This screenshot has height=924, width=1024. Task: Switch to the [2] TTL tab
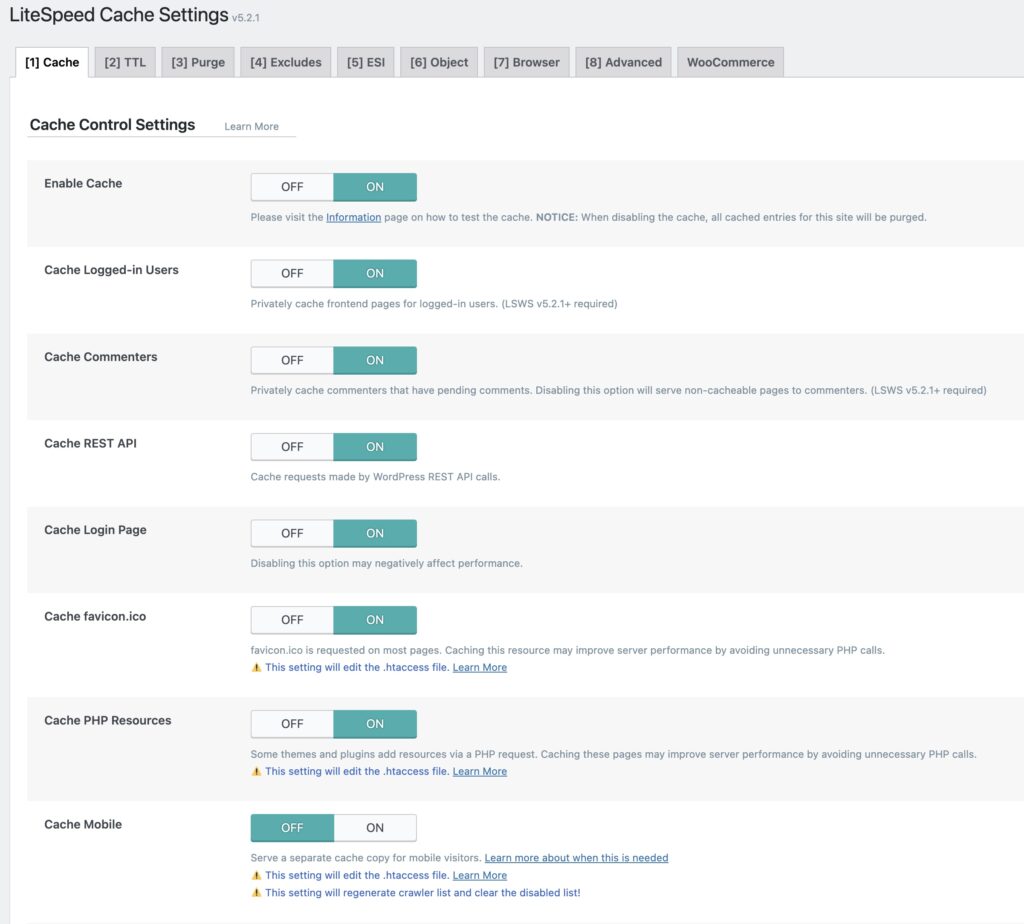[x=125, y=63]
